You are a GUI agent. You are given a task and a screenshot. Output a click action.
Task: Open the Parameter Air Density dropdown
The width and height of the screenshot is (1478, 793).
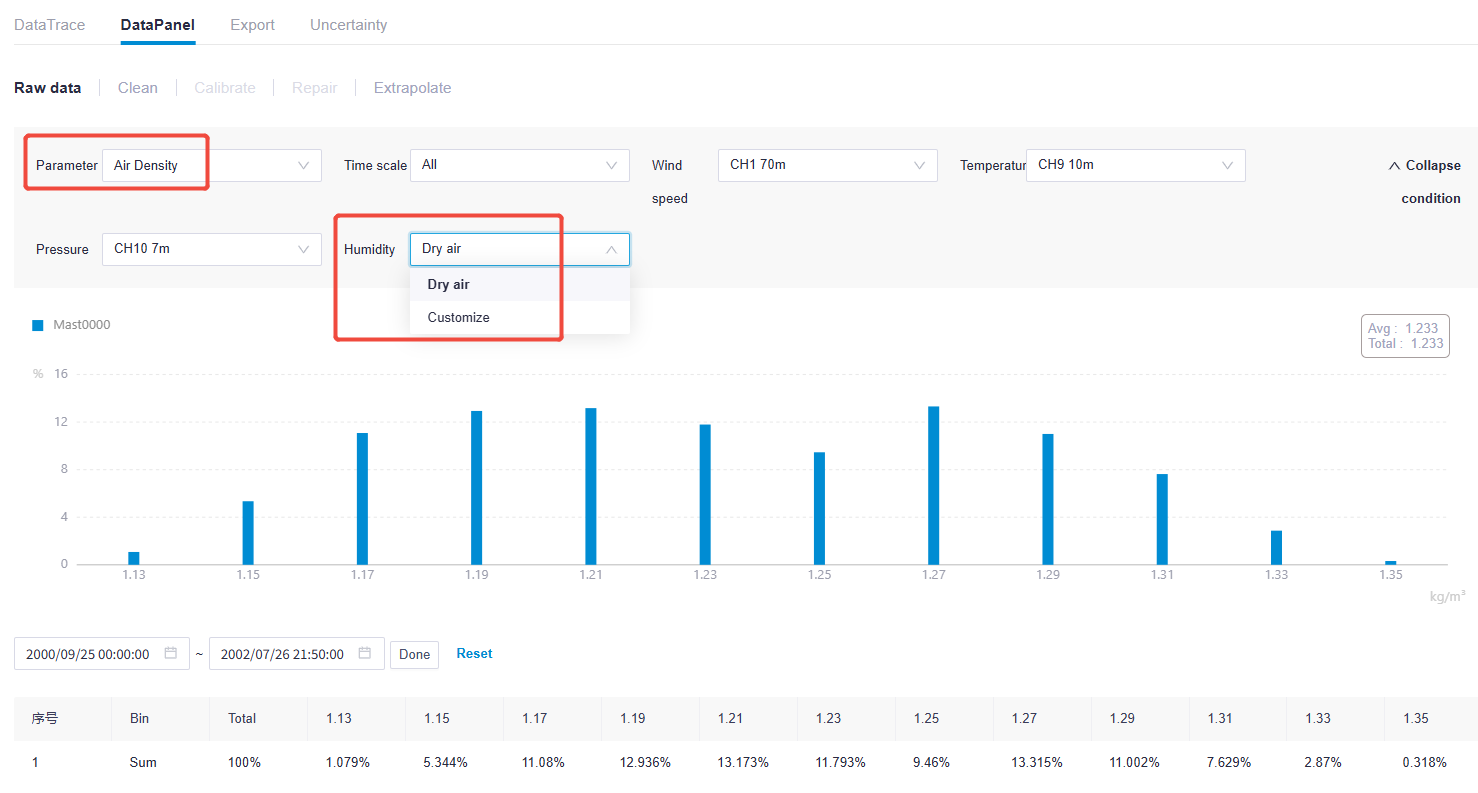(x=211, y=166)
